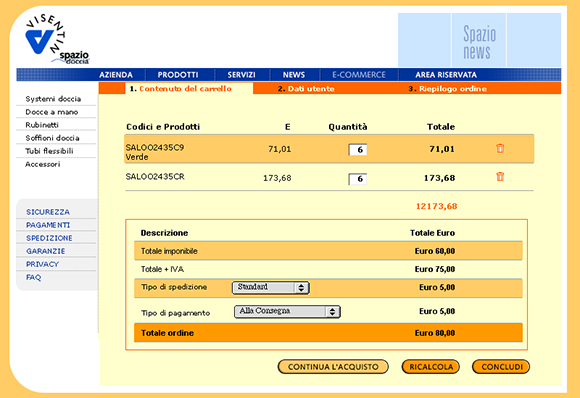The image size is (580, 398).
Task: Open the FAQ link
Action: tap(33, 277)
